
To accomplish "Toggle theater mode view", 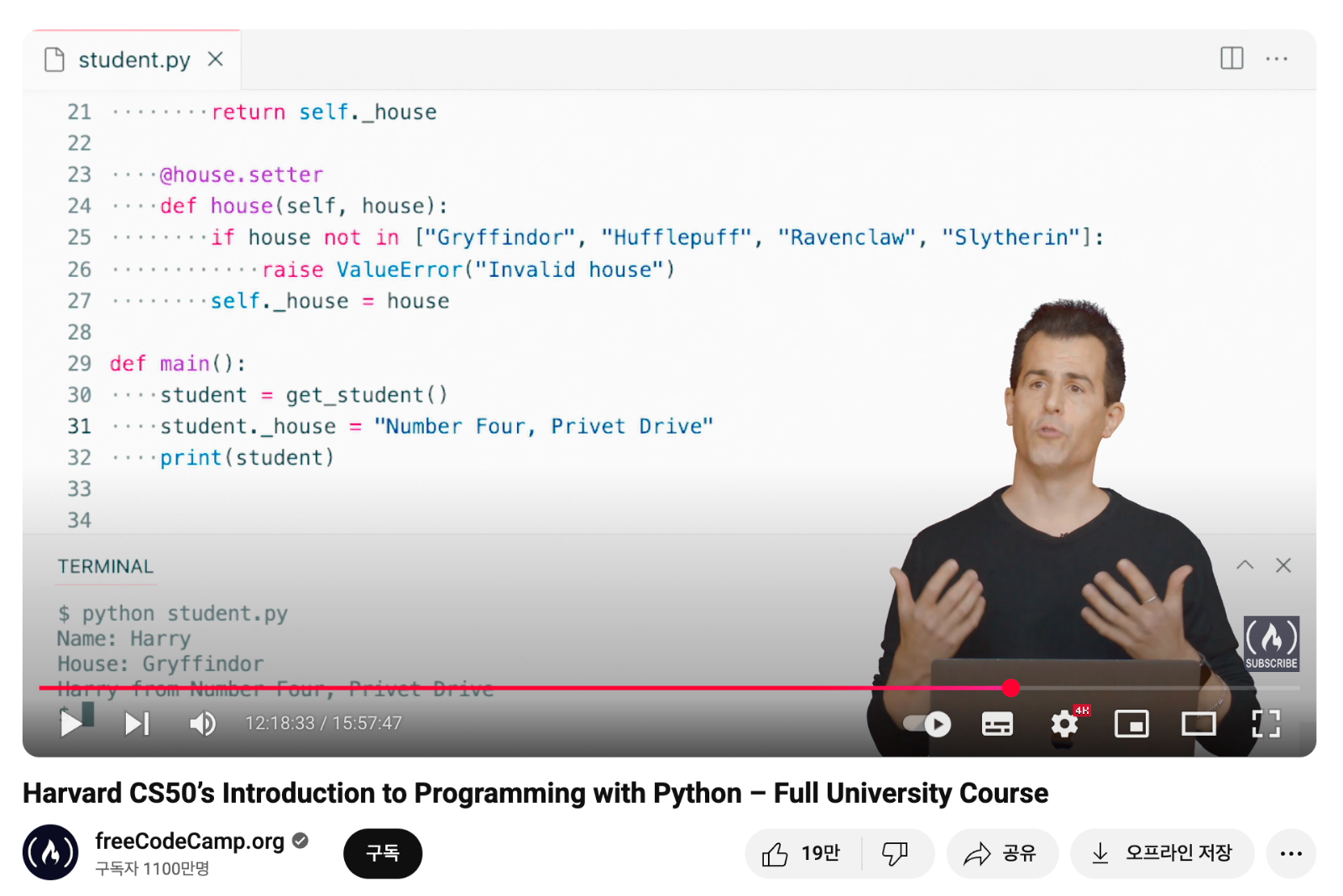I will 1199,723.
